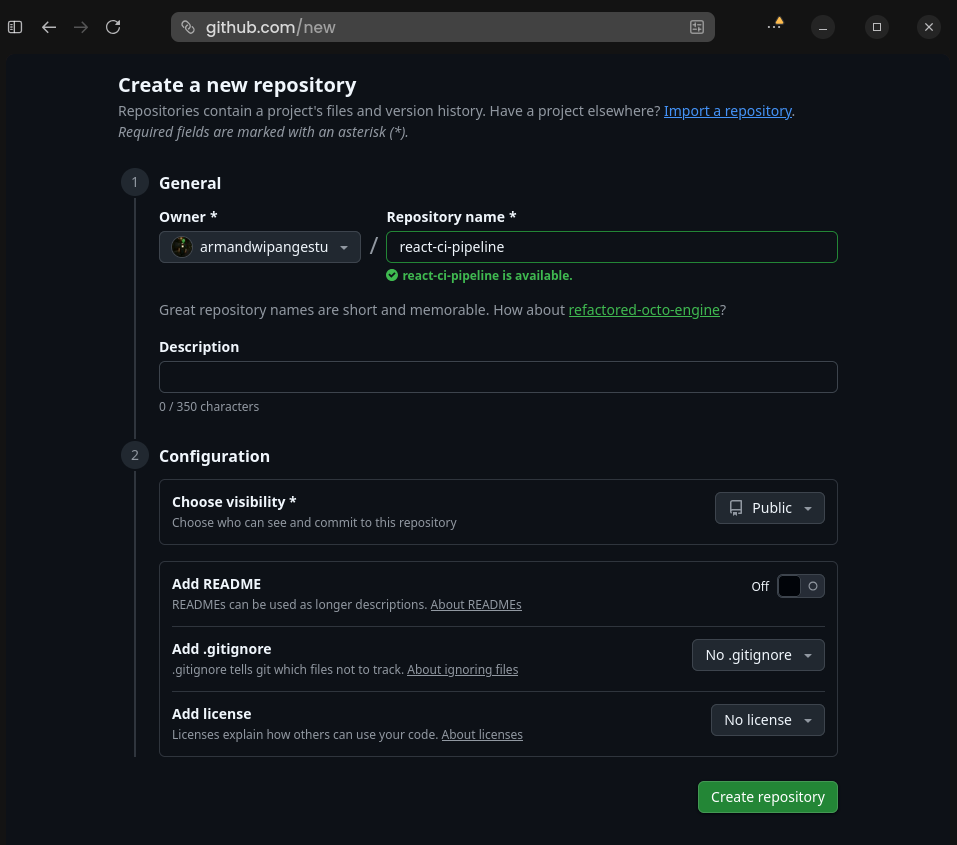Reload the current page

(x=113, y=27)
